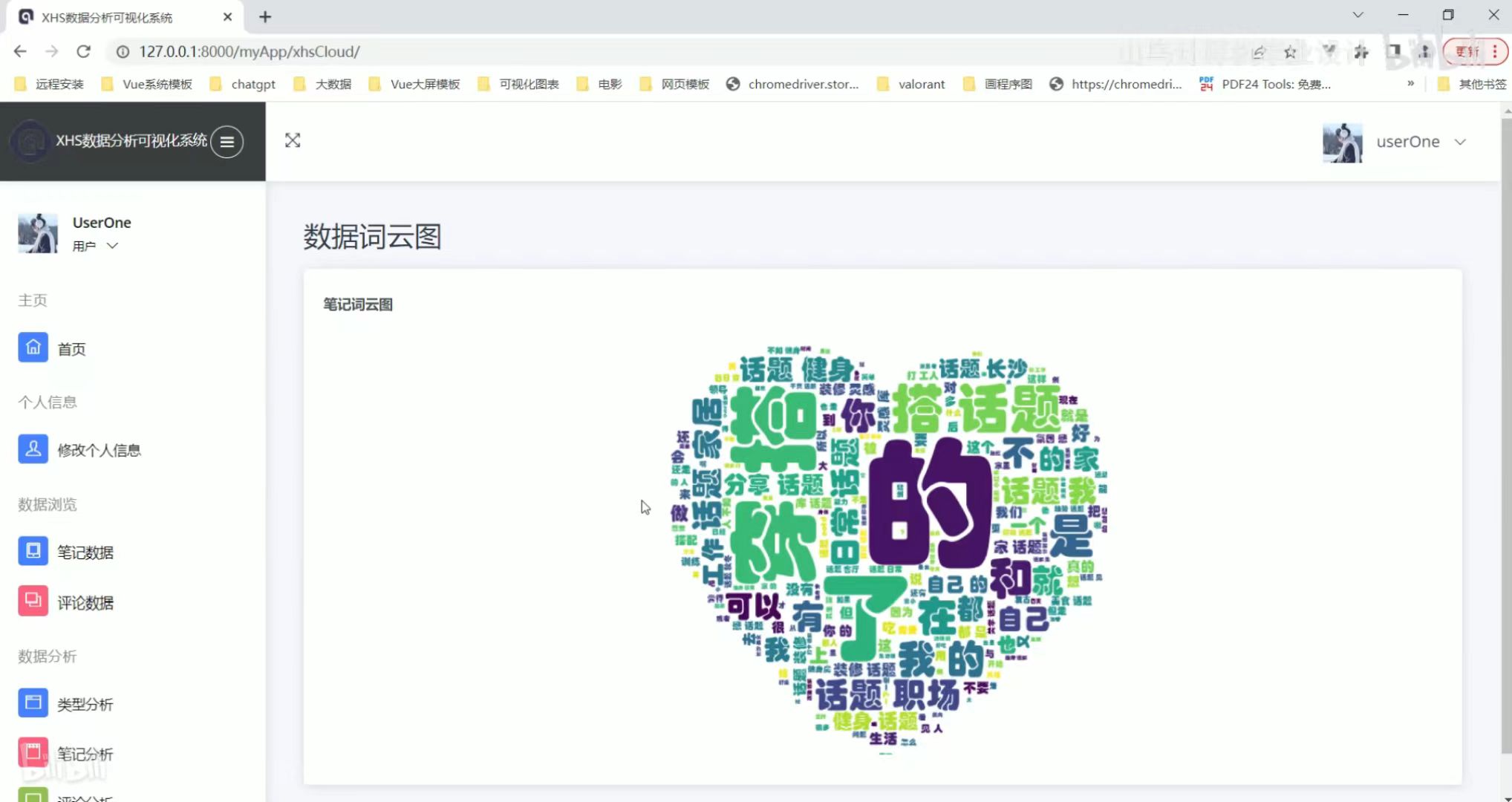Screen dimensions: 1512x802
Task: Click the fullscreen expand icon
Action: pyautogui.click(x=293, y=140)
